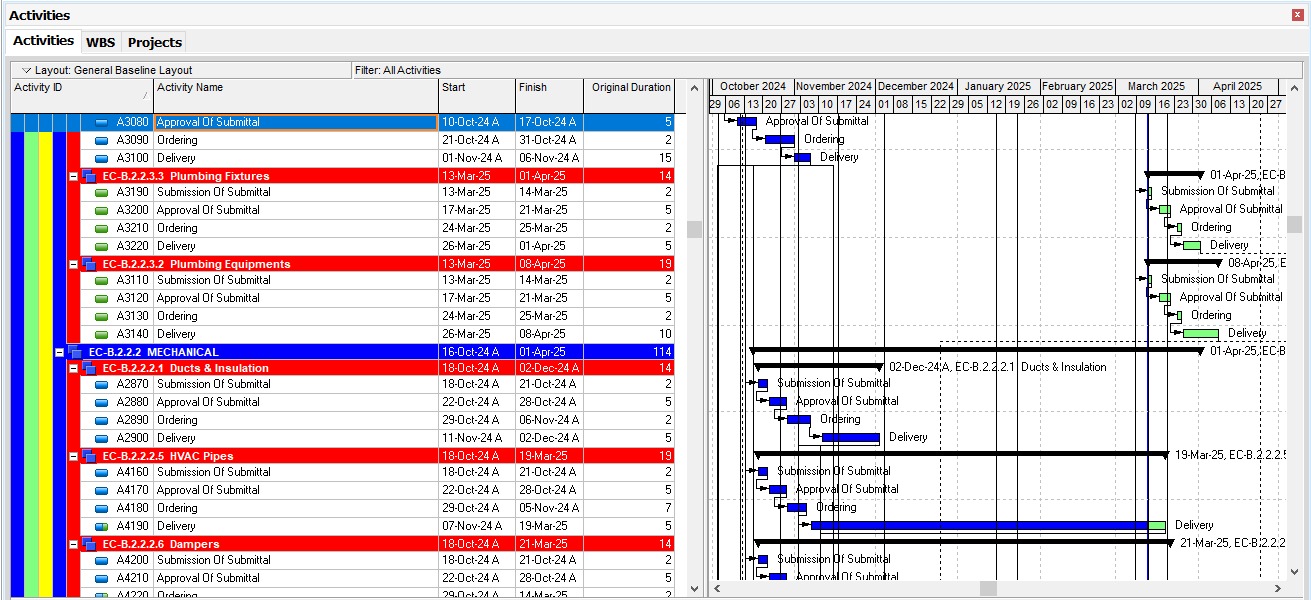Sort by the Original Duration column header
Viewport: 1311px width, 600px height.
[629, 96]
